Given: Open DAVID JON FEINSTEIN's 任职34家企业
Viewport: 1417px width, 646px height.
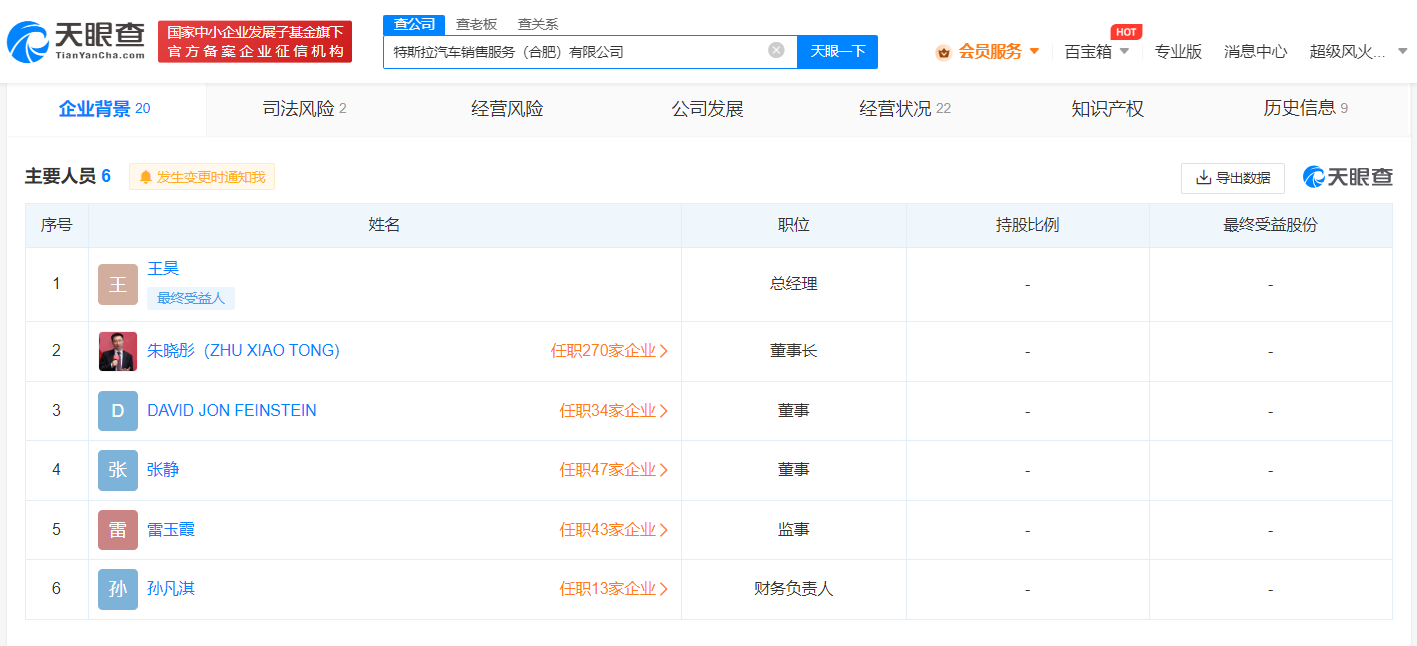Looking at the screenshot, I should 613,411.
